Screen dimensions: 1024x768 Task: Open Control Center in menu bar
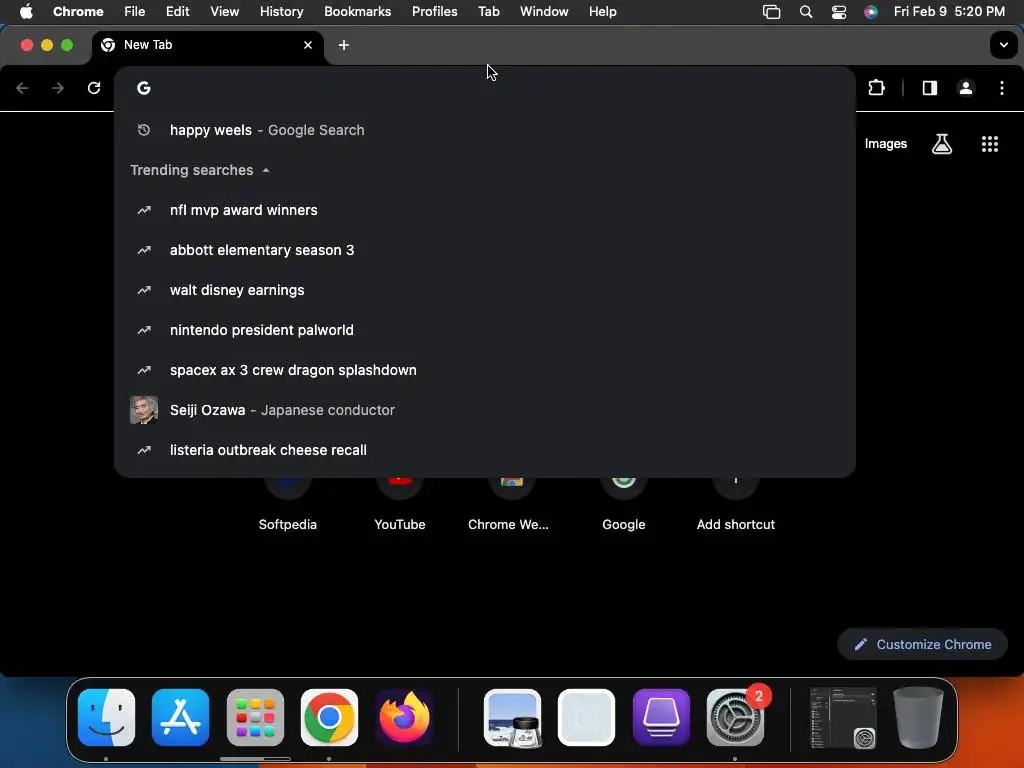[x=839, y=12]
